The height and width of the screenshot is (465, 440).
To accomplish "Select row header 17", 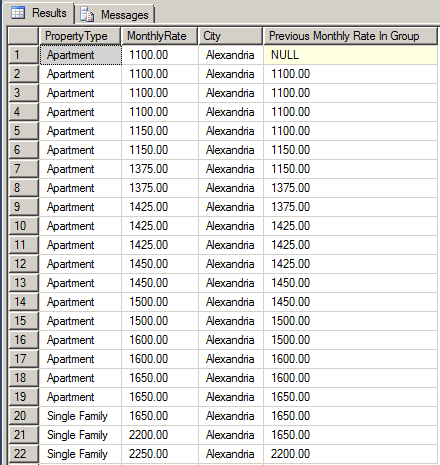I will coord(23,359).
